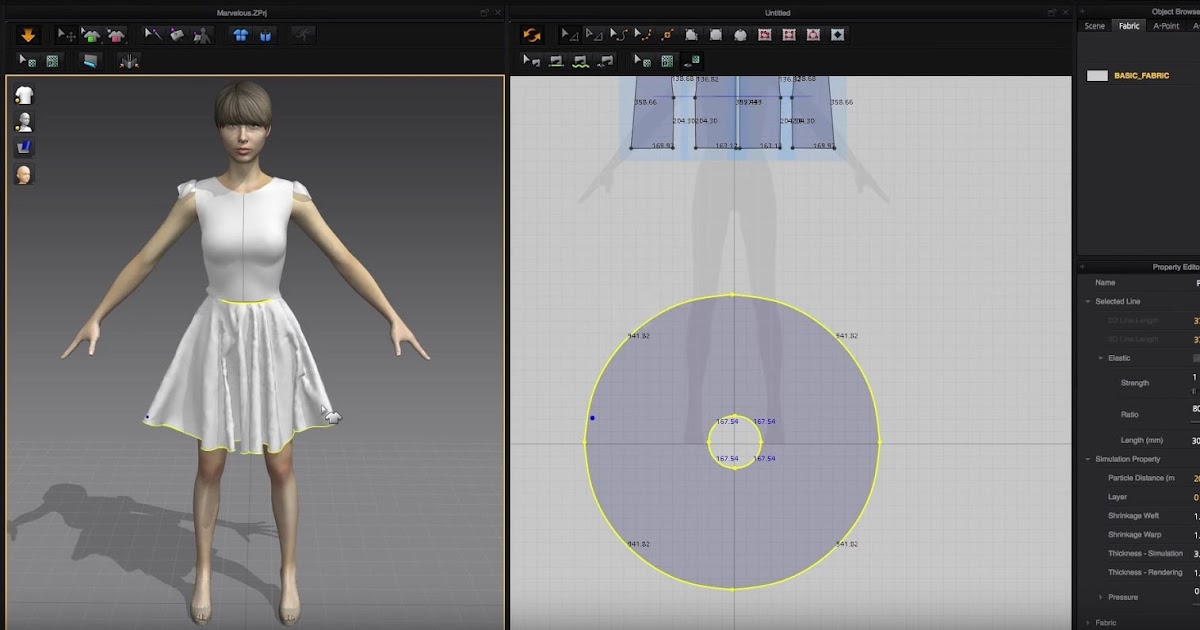Select the Rectangle pattern tool
The height and width of the screenshot is (630, 1200).
[716, 37]
